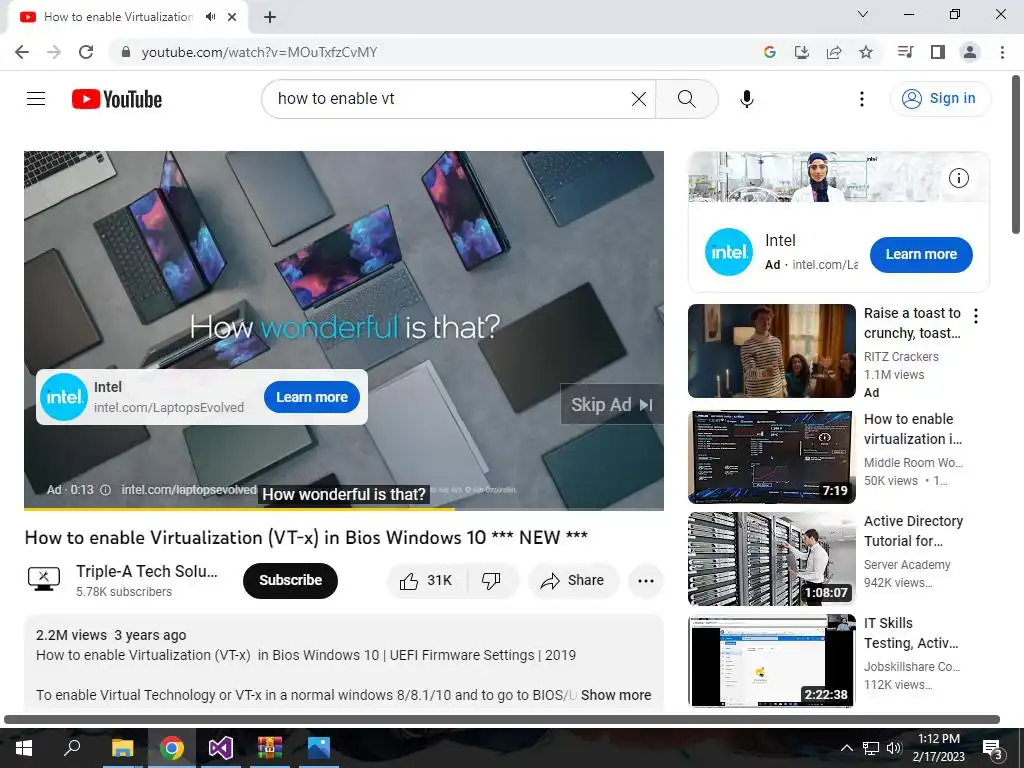The image size is (1024, 768).
Task: Open the Triple-A Tech Solu... channel avatar
Action: pos(44,579)
